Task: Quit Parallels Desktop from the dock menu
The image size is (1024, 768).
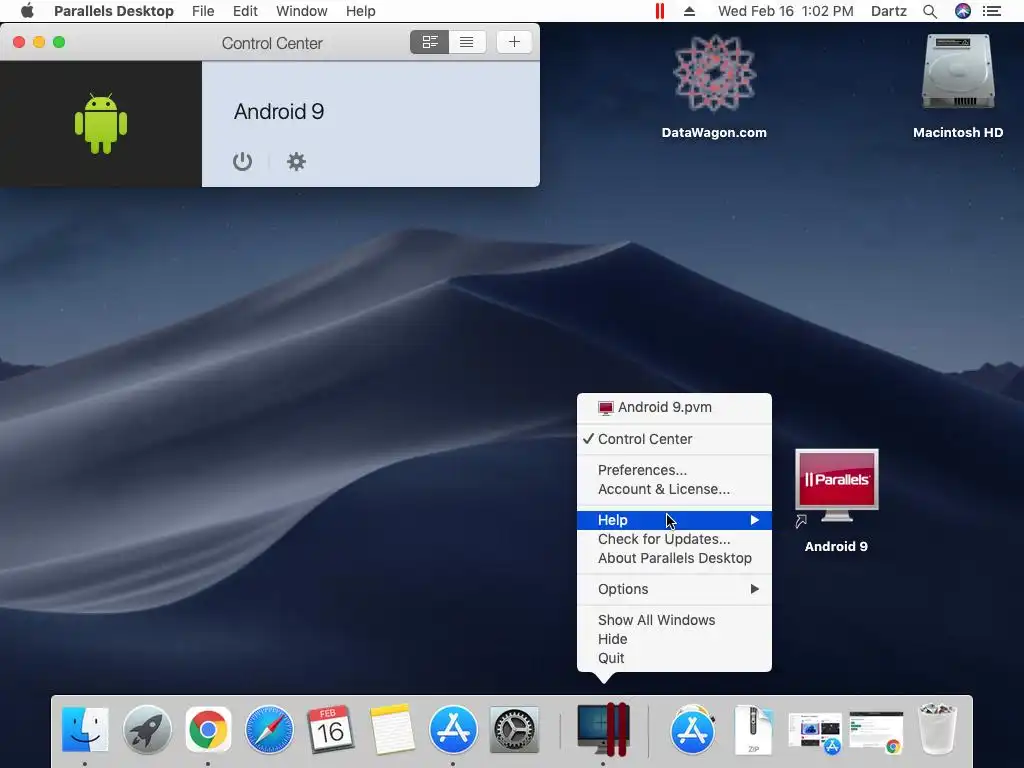Action: 674,658
